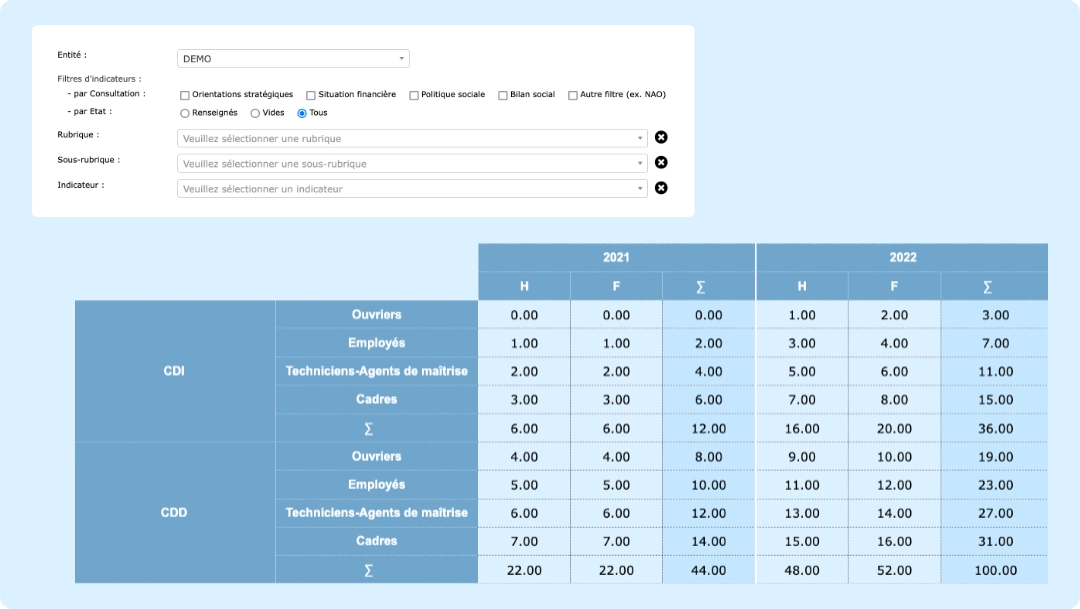Select the Renseignés radio button

pos(184,113)
